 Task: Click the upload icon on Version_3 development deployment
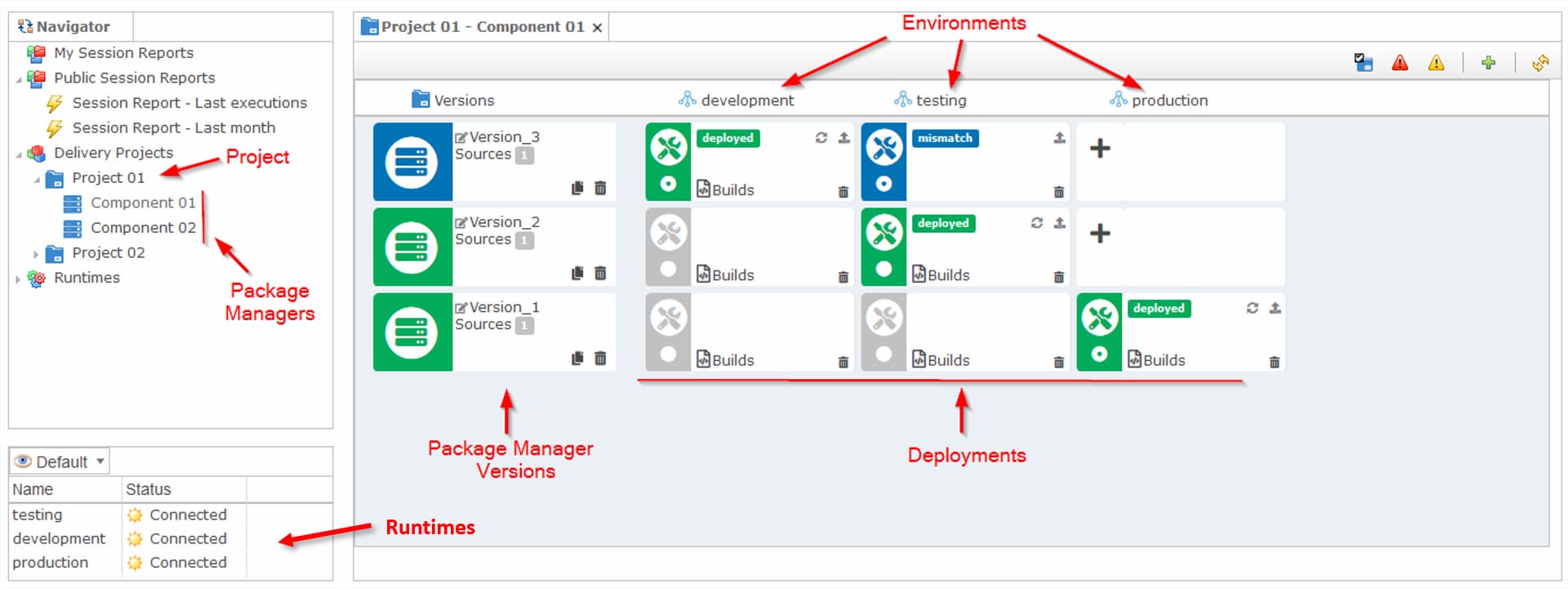coord(844,138)
